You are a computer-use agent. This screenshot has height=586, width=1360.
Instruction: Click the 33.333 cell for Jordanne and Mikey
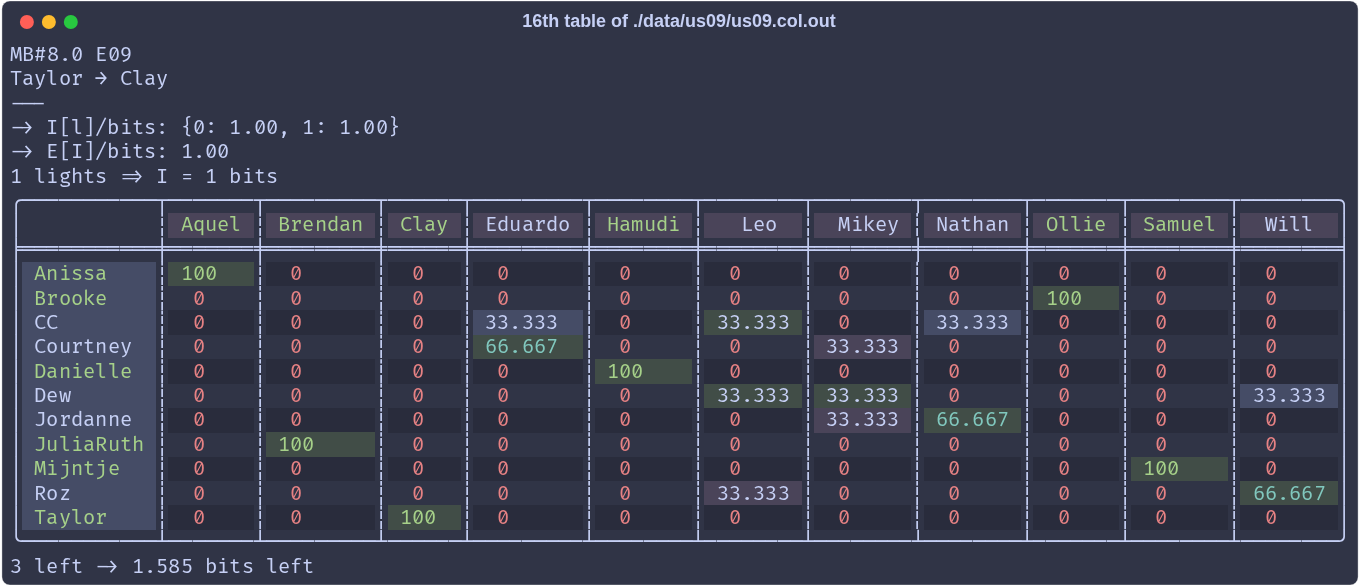(x=862, y=419)
